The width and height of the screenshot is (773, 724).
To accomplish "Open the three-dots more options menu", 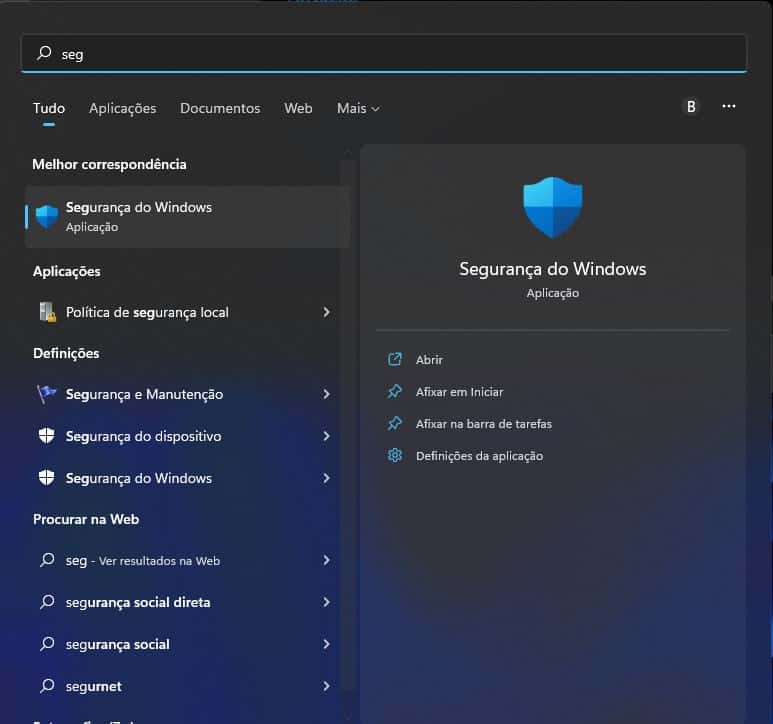I will tap(729, 106).
